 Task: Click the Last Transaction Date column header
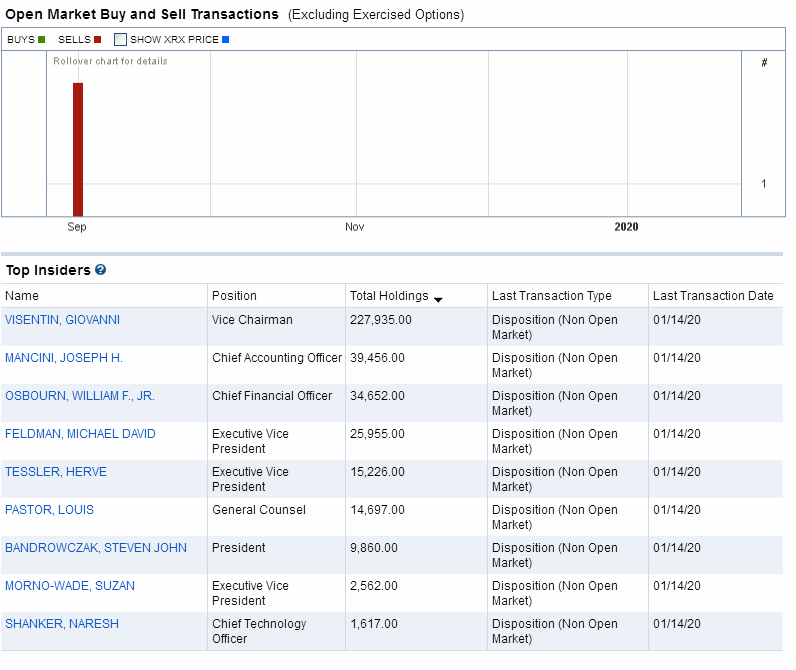(x=713, y=296)
